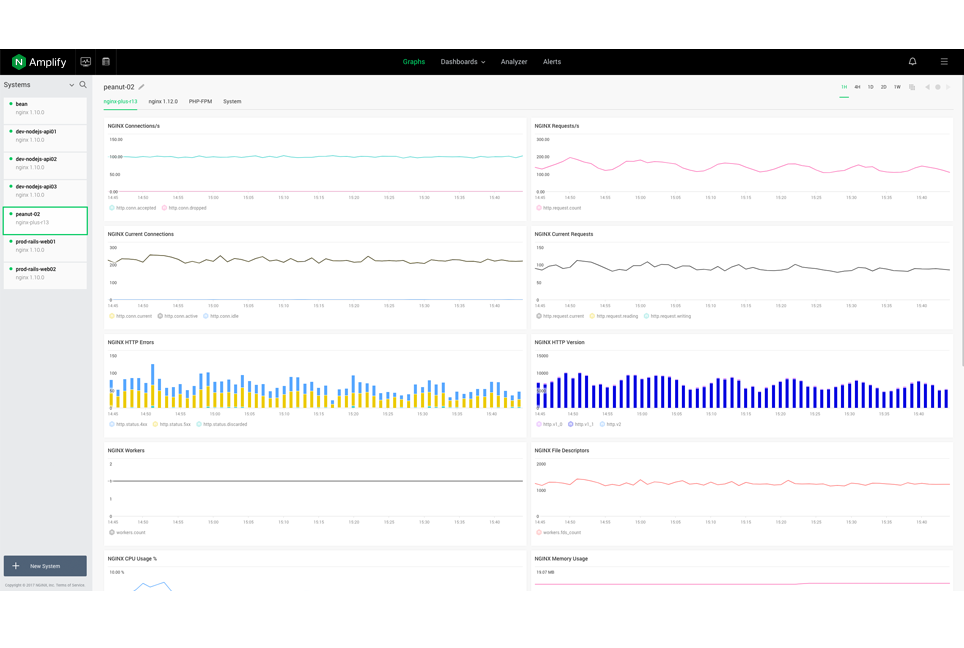Click the copy graphs icon
Screen dimensions: 964x648
(912, 87)
